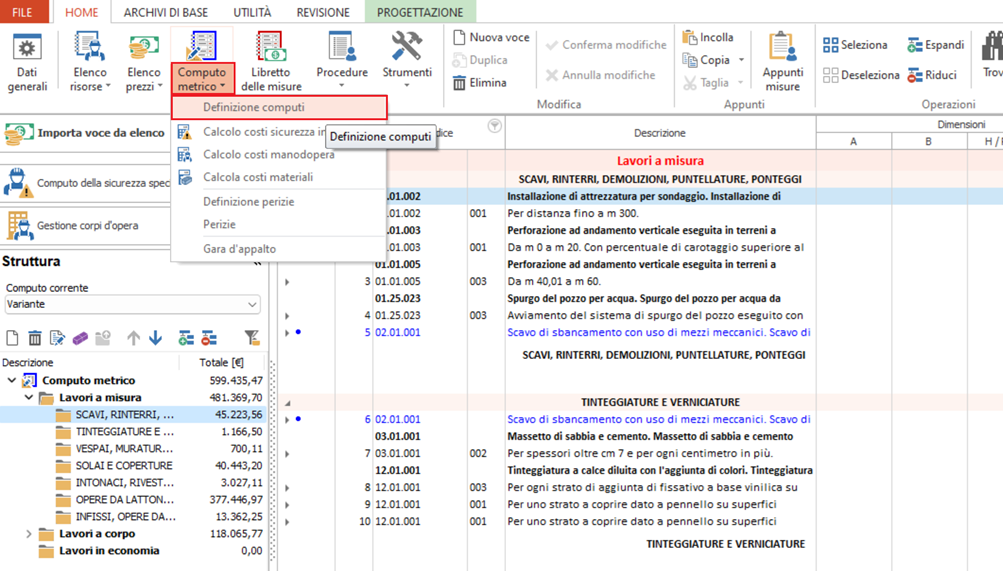Click new page icon in Struttura toolbar
Viewport: 1003px width, 571px height.
(12, 338)
